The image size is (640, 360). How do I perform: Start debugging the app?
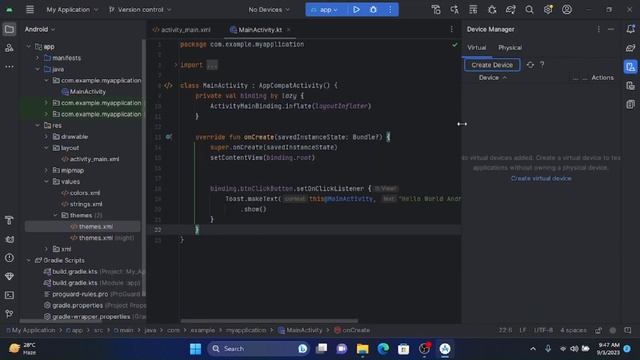pyautogui.click(x=373, y=9)
